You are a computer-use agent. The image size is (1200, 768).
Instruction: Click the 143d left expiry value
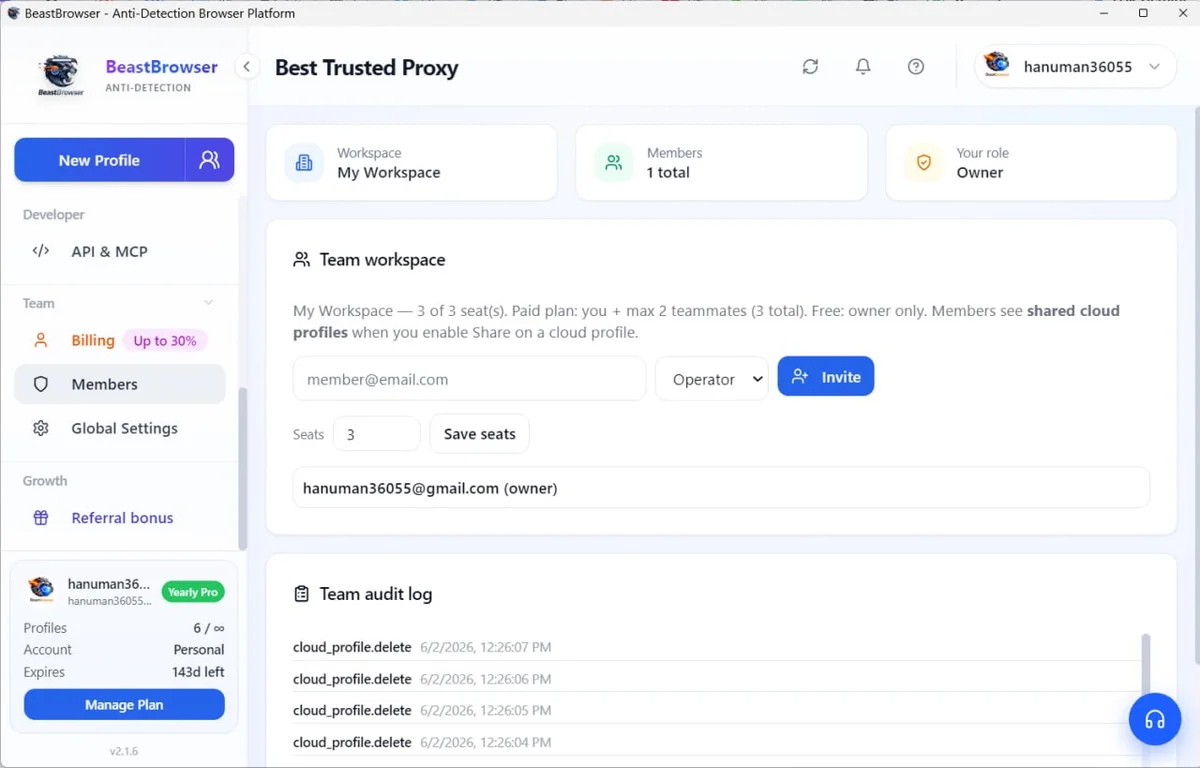198,672
